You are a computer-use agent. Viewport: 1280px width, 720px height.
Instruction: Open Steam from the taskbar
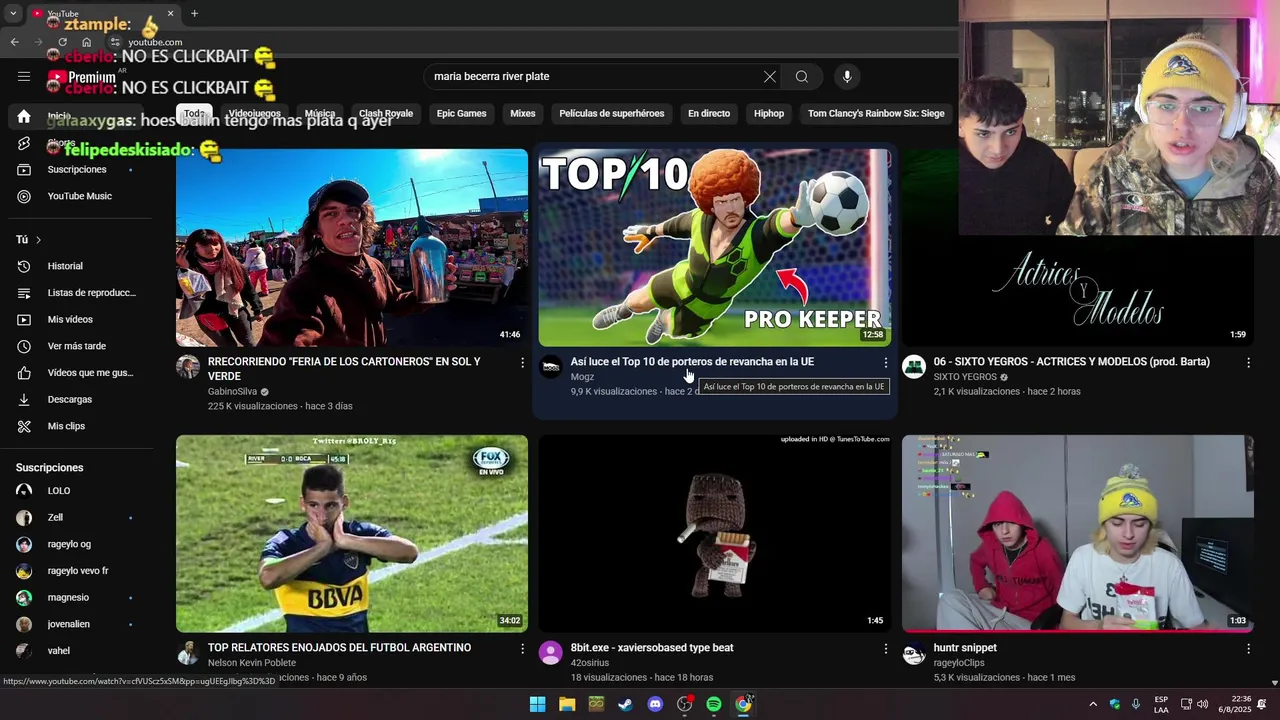click(626, 704)
